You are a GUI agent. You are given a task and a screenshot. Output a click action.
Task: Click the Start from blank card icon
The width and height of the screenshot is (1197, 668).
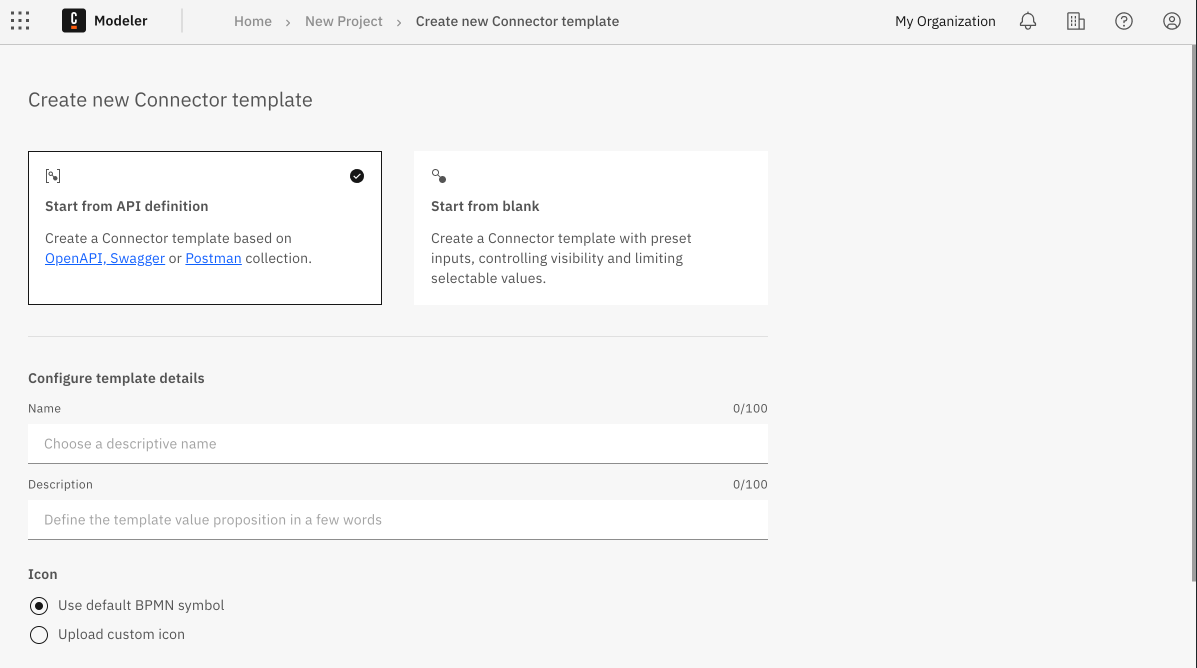coord(438,175)
